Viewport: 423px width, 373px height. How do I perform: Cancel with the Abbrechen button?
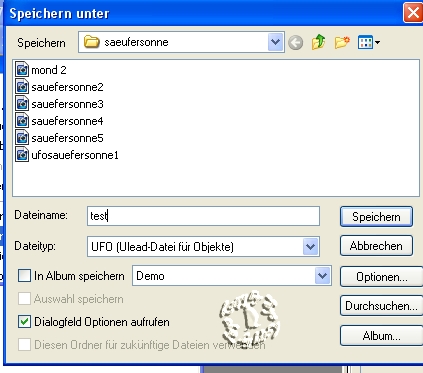click(x=376, y=246)
